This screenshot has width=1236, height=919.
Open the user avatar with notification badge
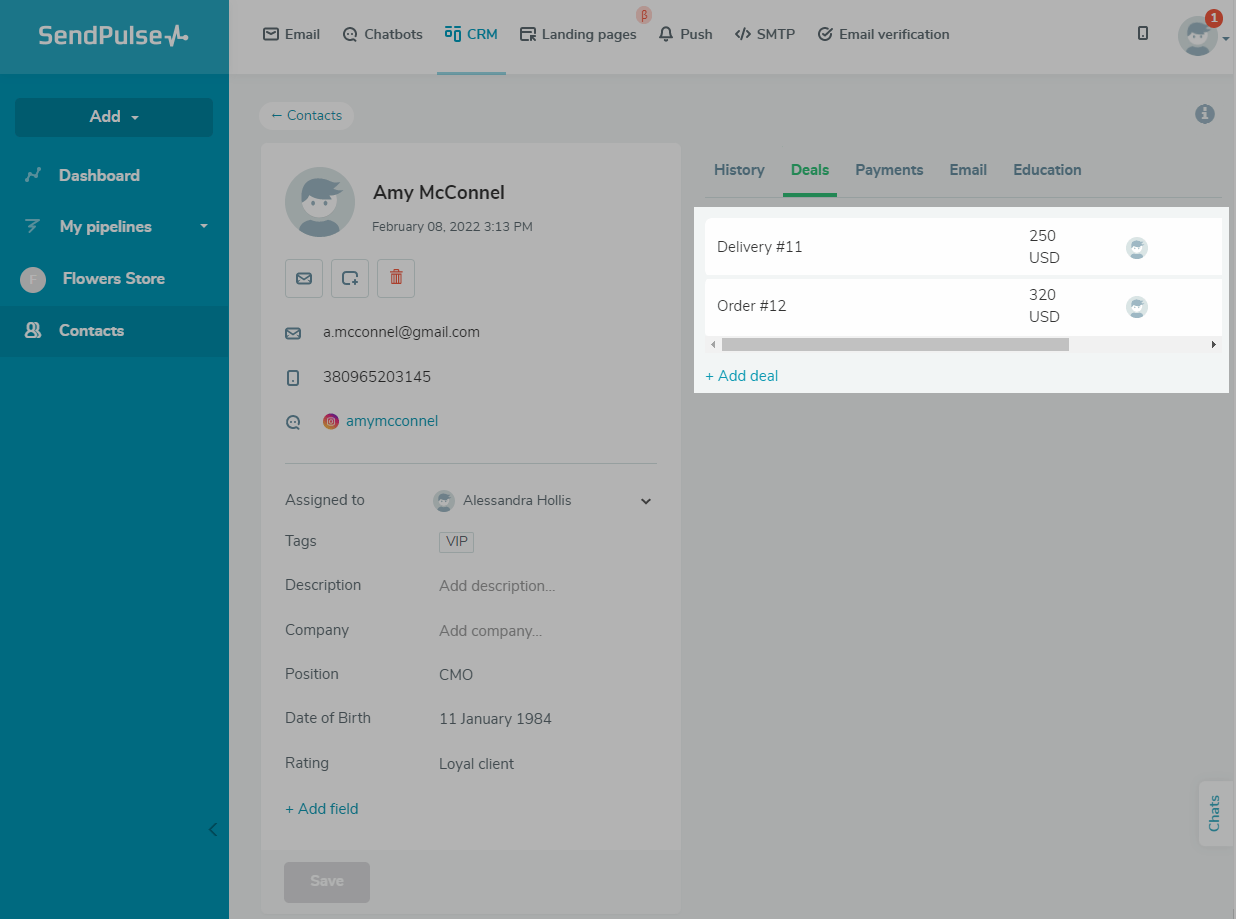(1198, 36)
